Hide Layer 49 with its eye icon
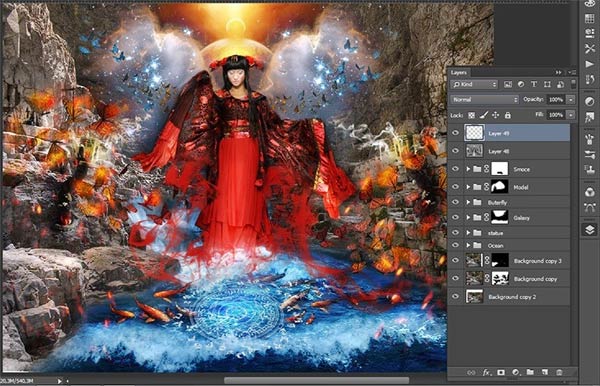 pos(455,133)
